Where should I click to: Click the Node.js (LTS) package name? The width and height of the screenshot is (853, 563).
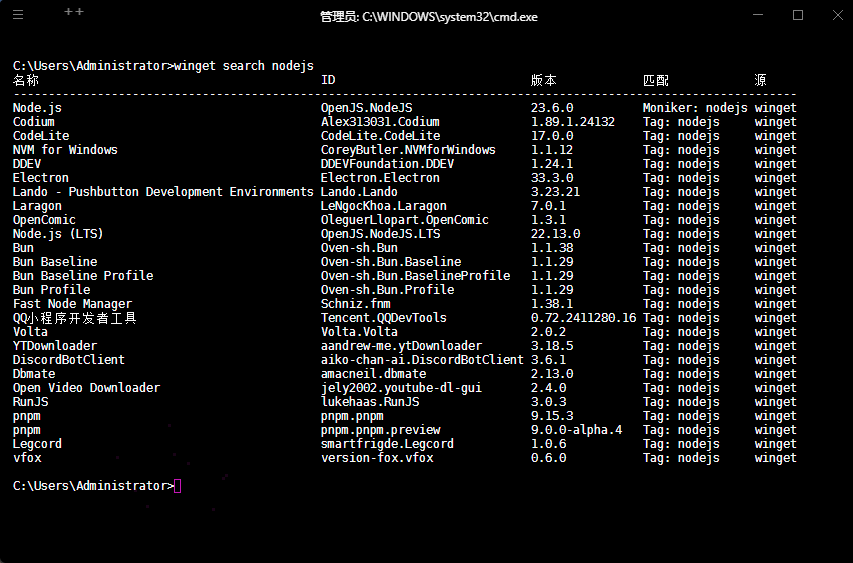tap(58, 234)
